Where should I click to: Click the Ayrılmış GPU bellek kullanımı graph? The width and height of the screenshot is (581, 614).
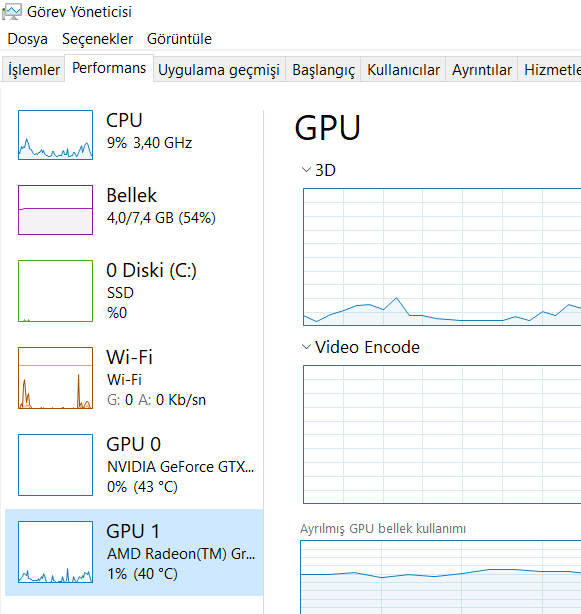click(x=440, y=577)
